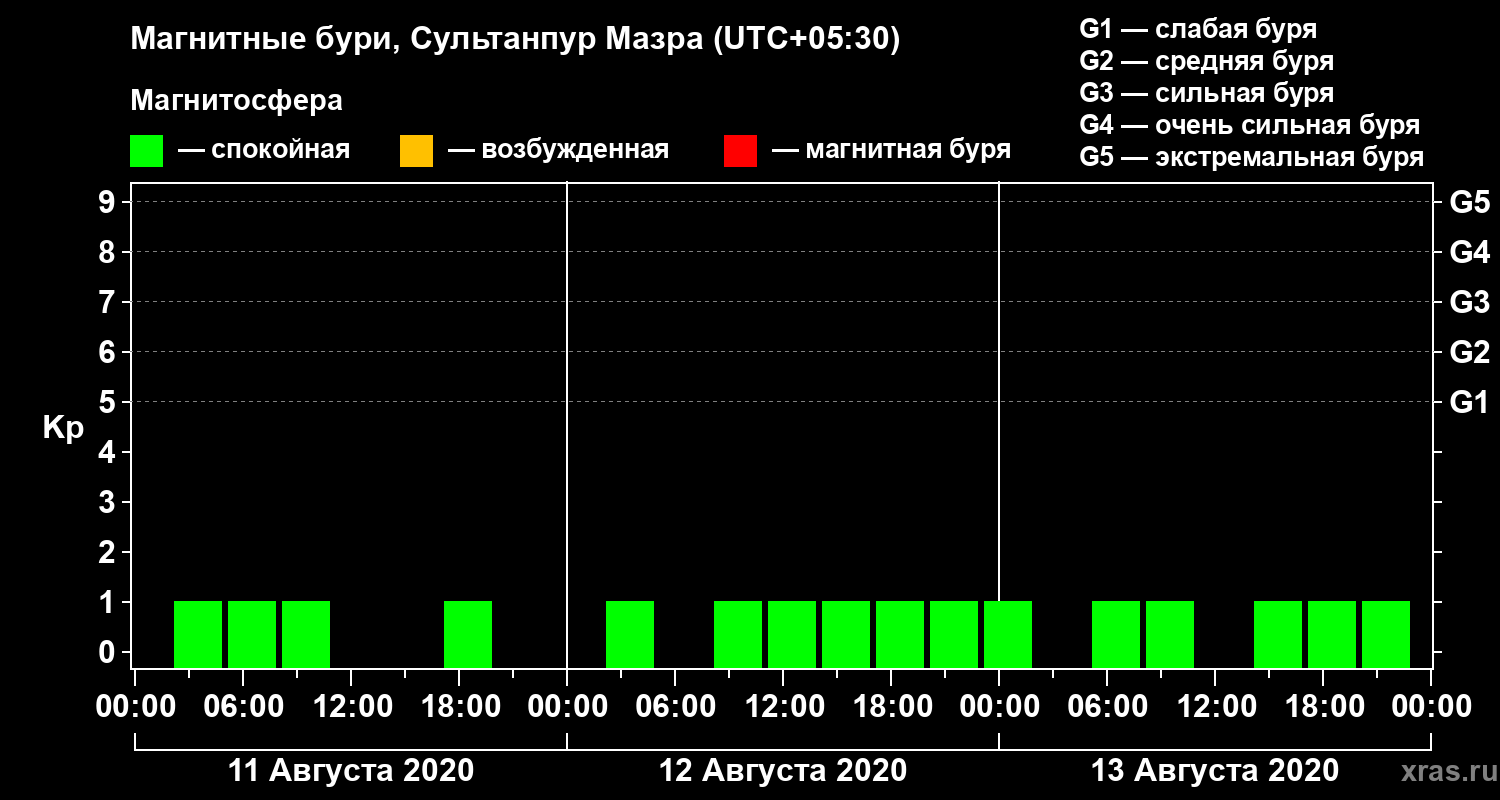The height and width of the screenshot is (800, 1500).
Task: Click the green bar above 12:00 on 12 Августа
Action: coord(792,634)
